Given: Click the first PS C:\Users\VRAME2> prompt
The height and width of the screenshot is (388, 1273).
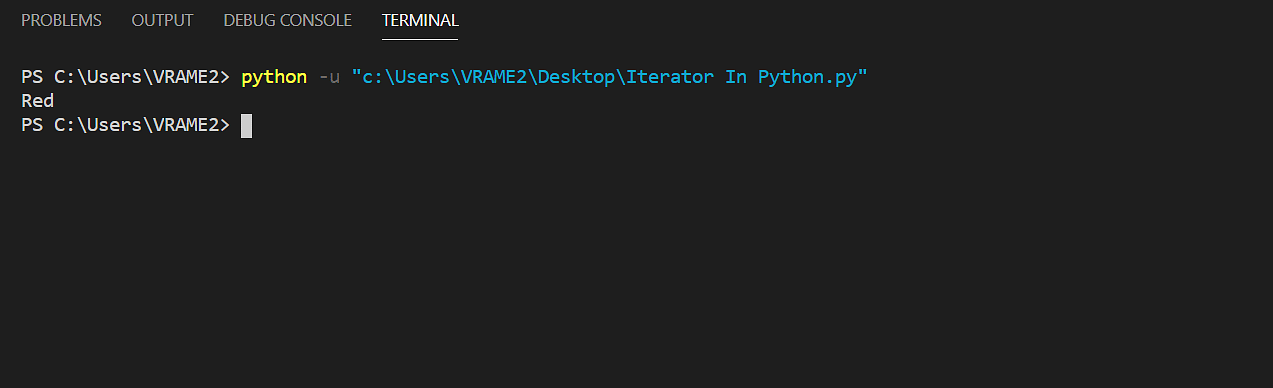Looking at the screenshot, I should [x=125, y=78].
